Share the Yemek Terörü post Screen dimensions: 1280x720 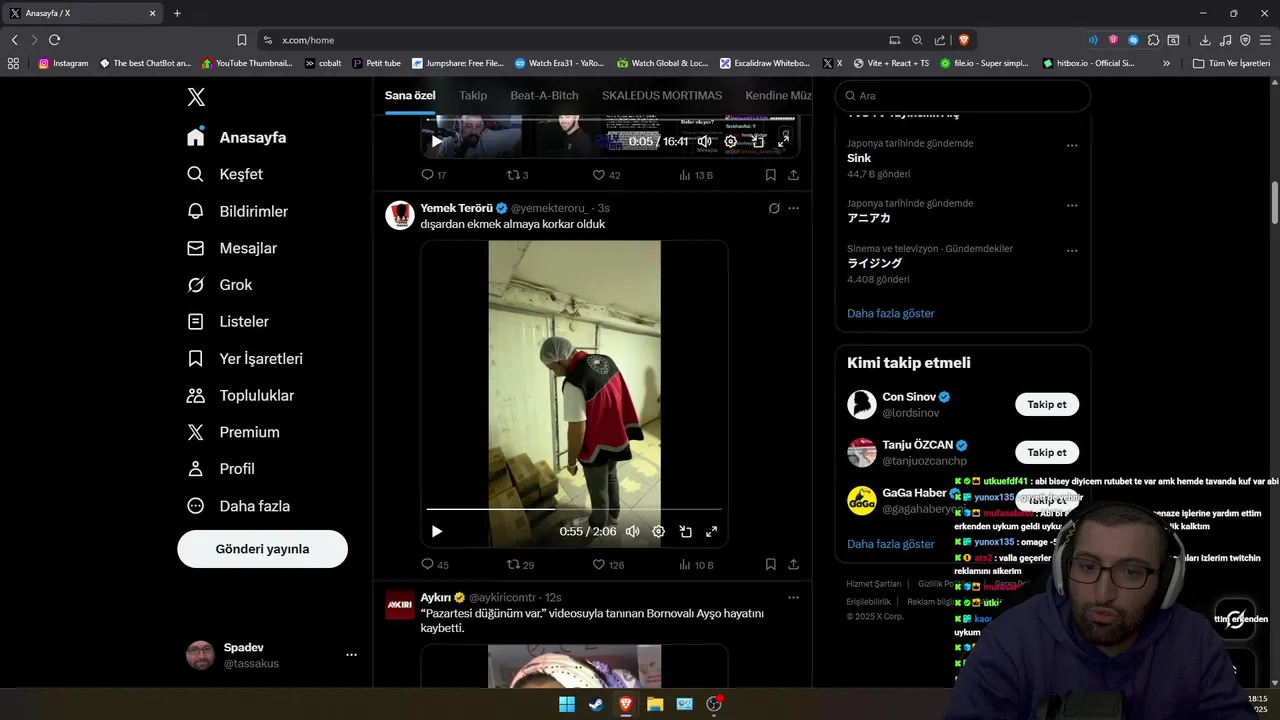793,565
